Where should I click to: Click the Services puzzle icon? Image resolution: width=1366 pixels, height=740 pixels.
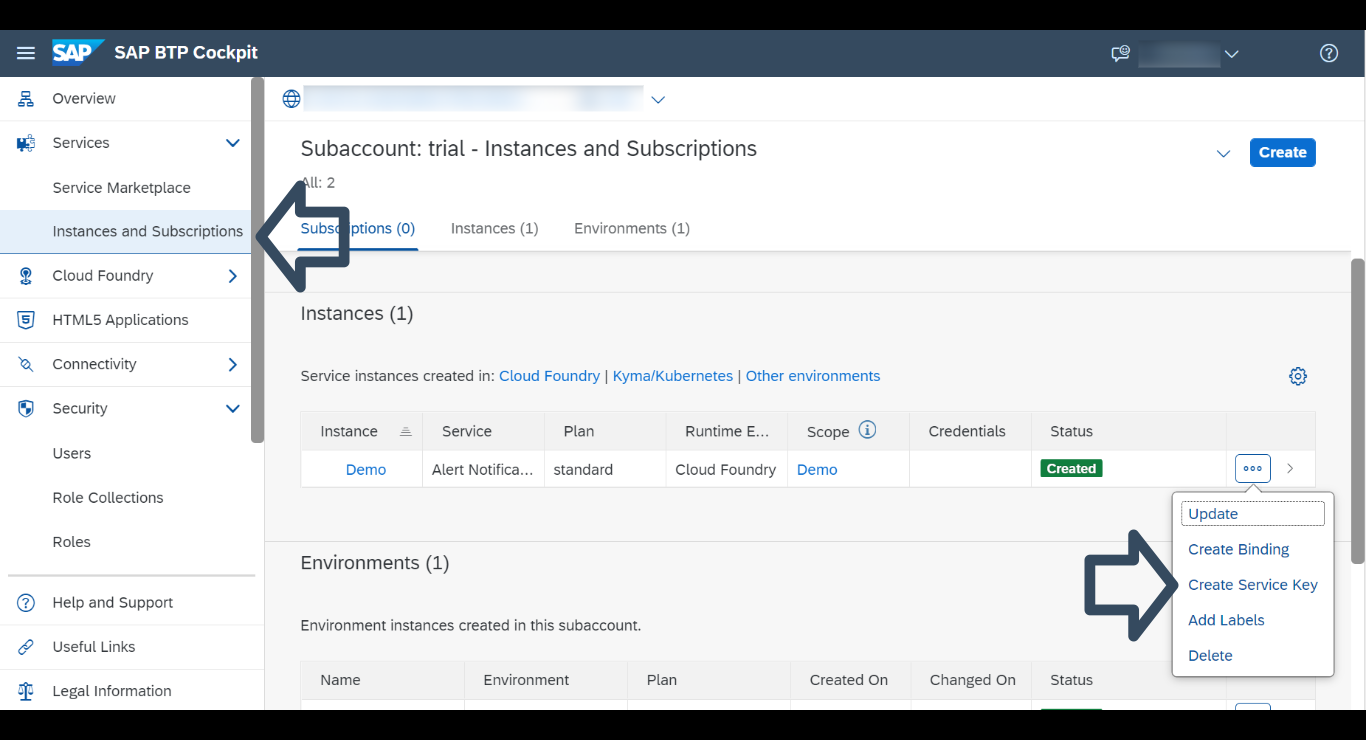click(26, 143)
